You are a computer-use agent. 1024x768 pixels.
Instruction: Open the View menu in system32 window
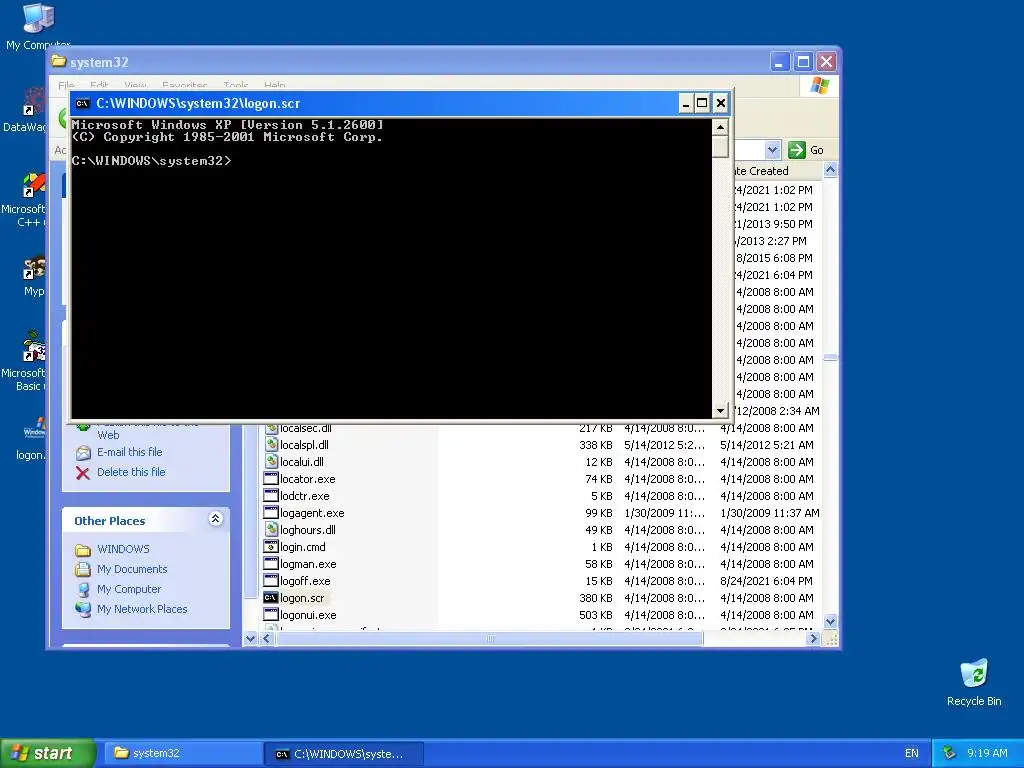[x=135, y=86]
